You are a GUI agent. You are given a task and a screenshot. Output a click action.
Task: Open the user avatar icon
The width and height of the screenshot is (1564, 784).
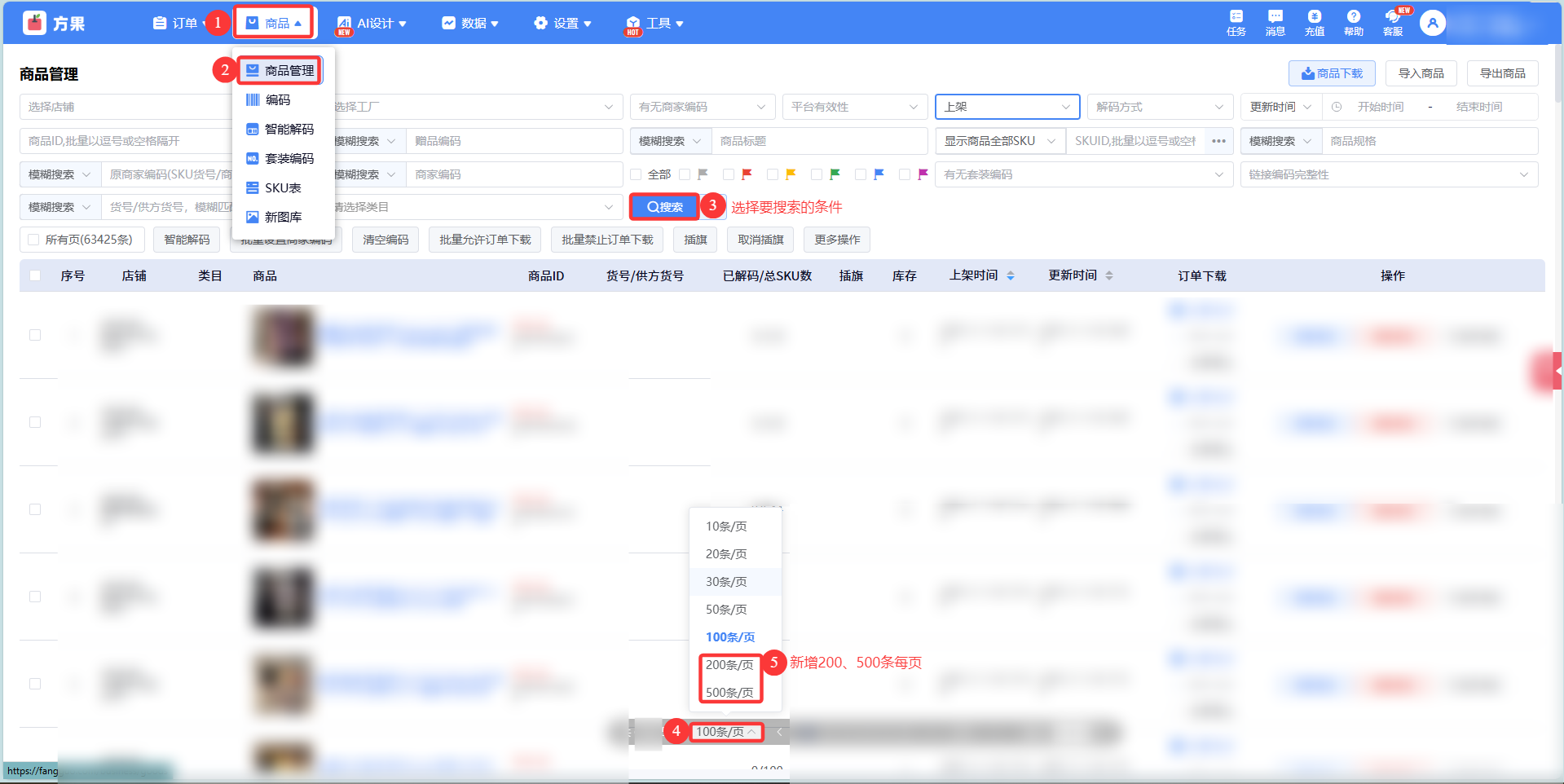click(1432, 23)
